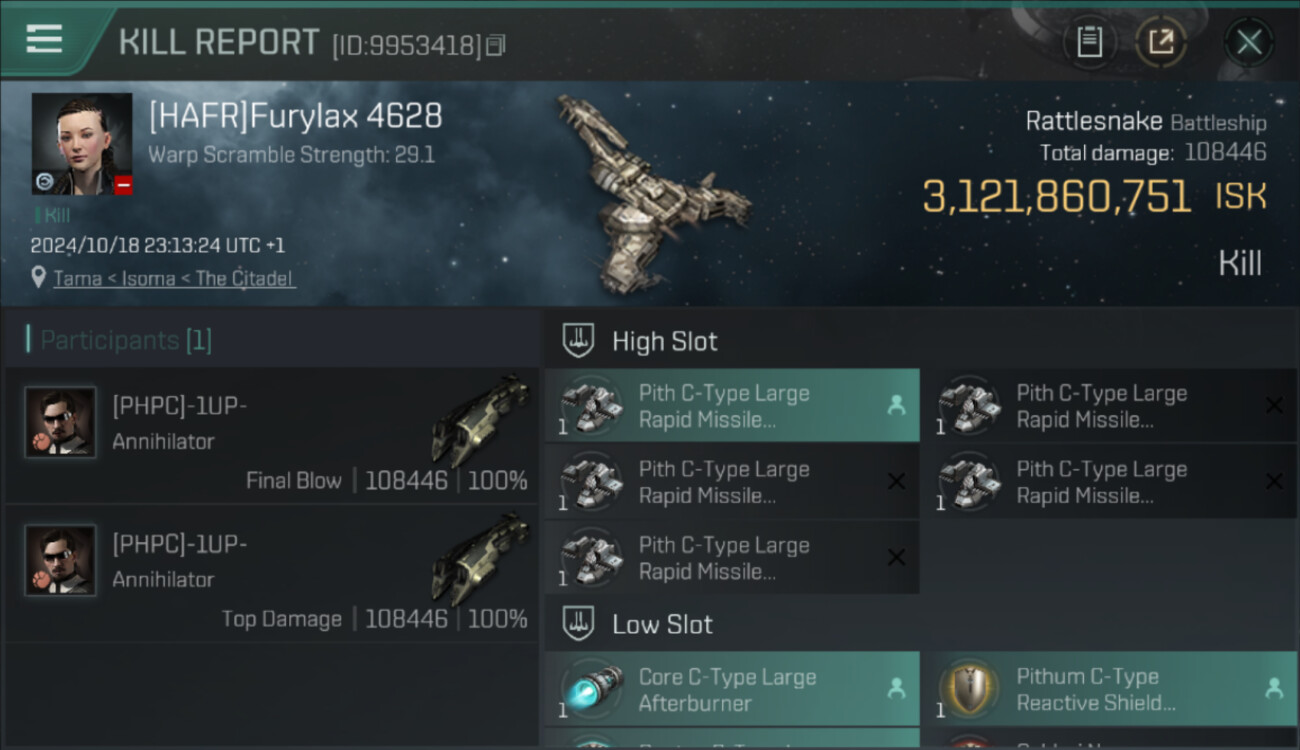Open Final Blow participant -1UP- portrait
Screen dimensions: 1300x750
coord(60,423)
